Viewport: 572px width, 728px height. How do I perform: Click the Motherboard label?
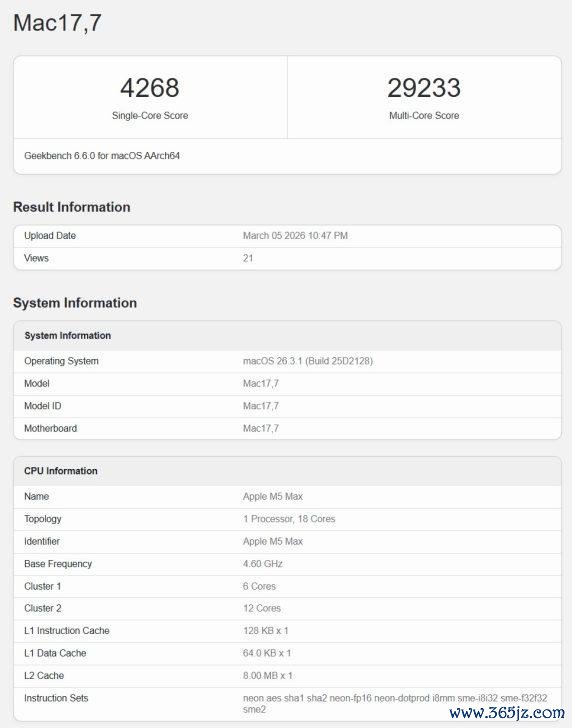pyautogui.click(x=50, y=428)
